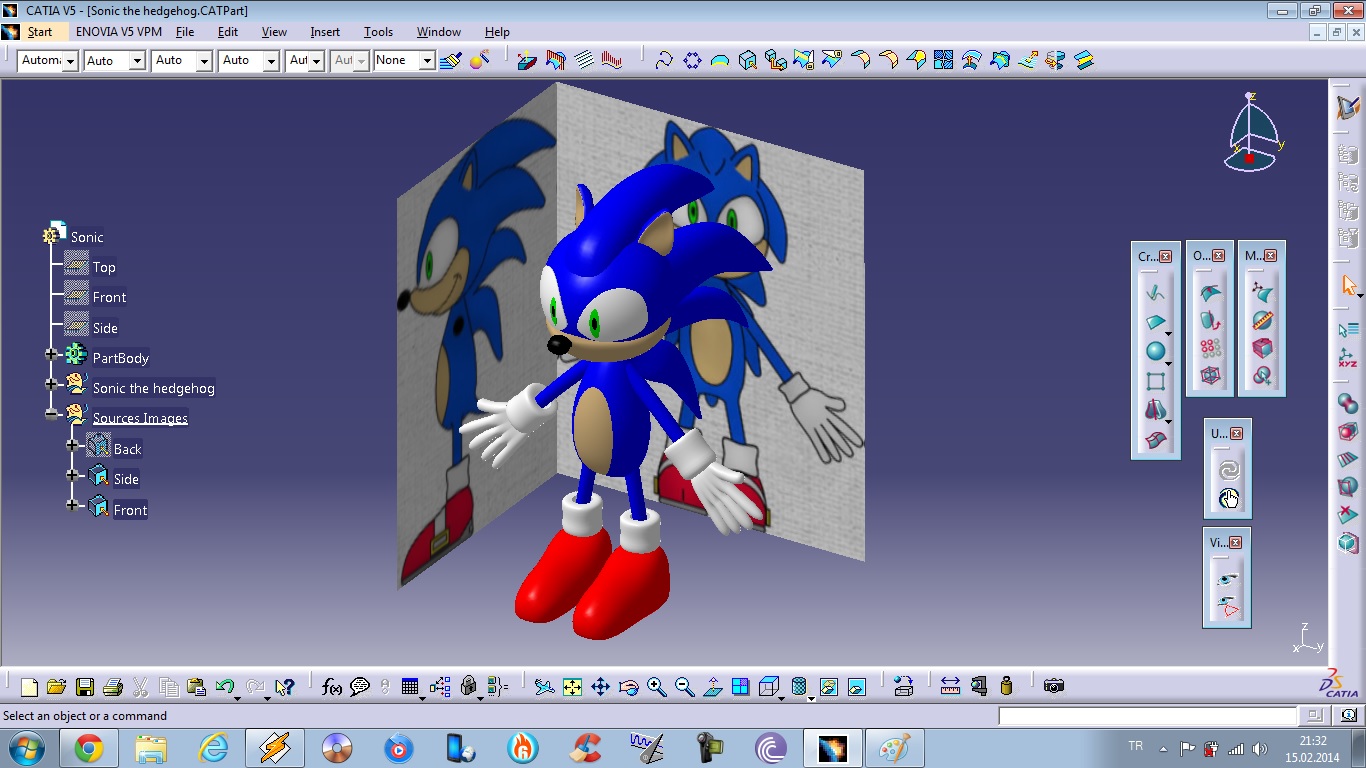Click the Capture camera icon
This screenshot has height=768, width=1366.
click(1053, 686)
